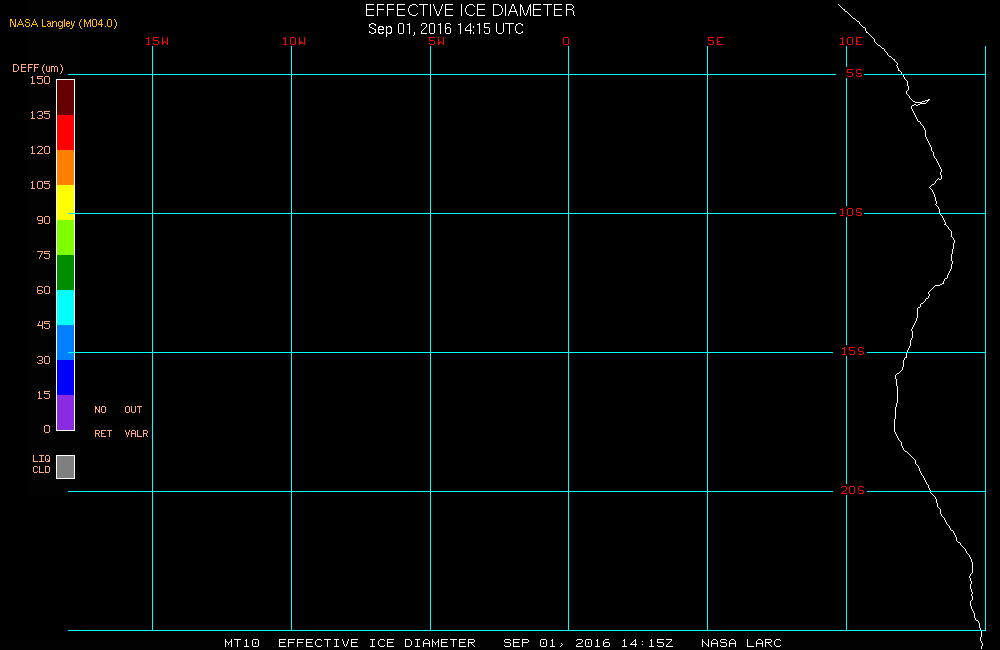Click the LIQ CLD legend label
This screenshot has height=650, width=1000.
41,464
